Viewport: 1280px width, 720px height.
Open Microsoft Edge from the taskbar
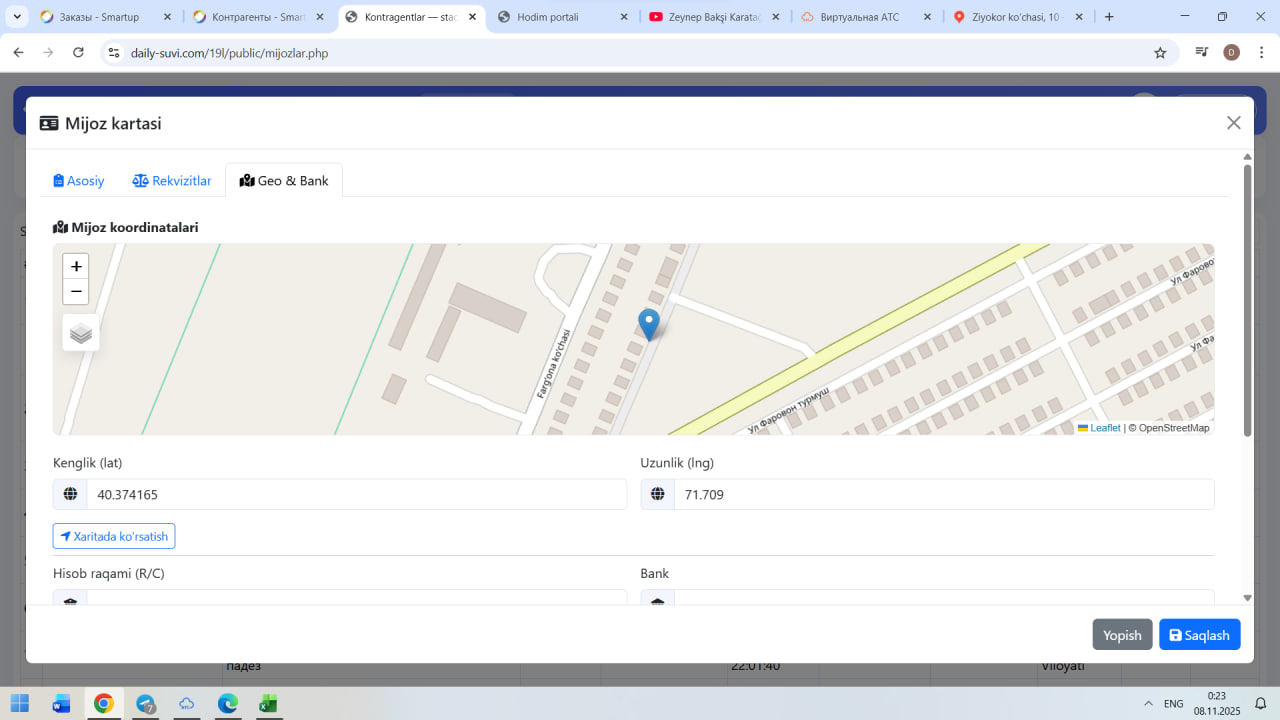pos(227,704)
